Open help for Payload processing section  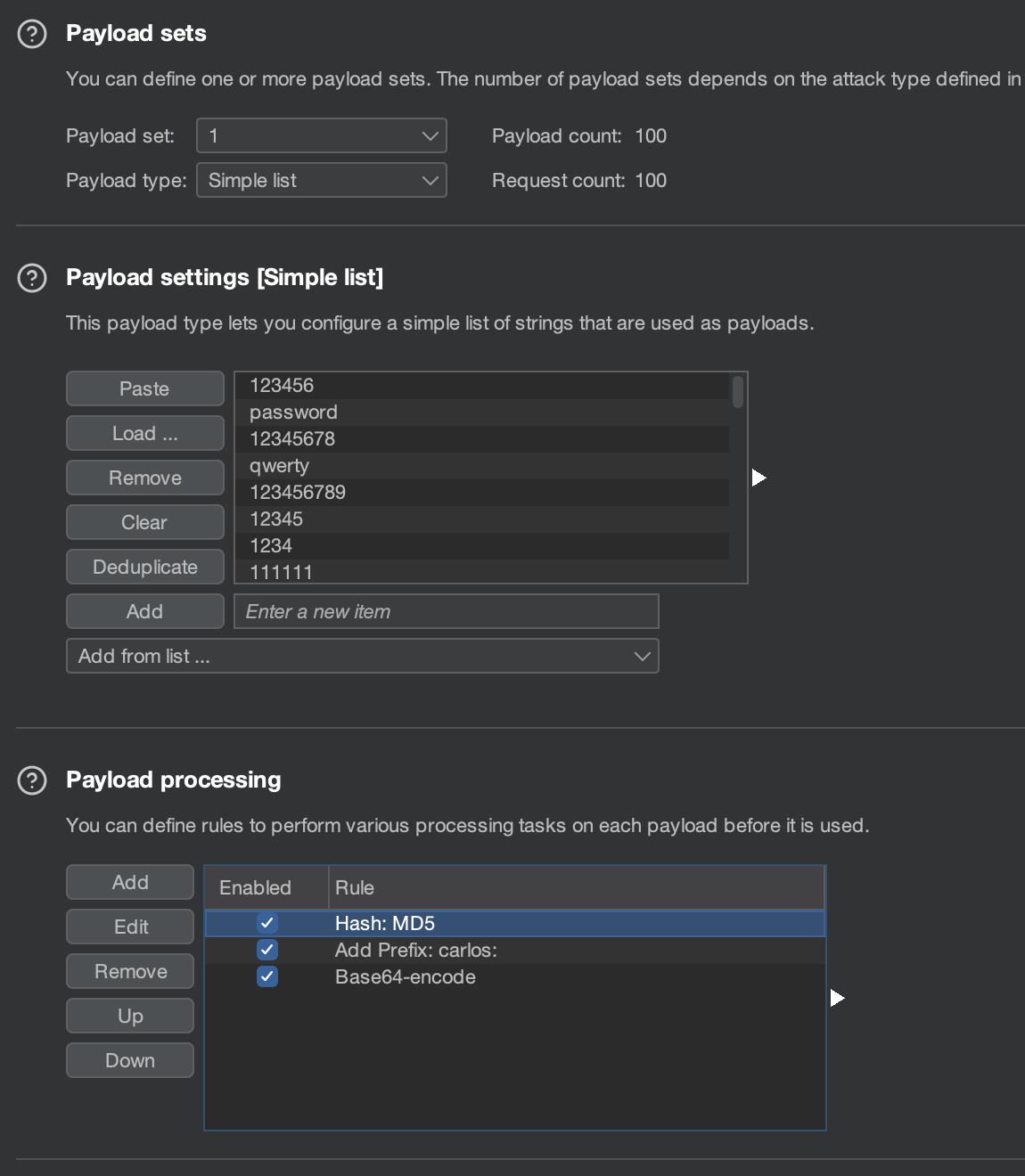32,780
